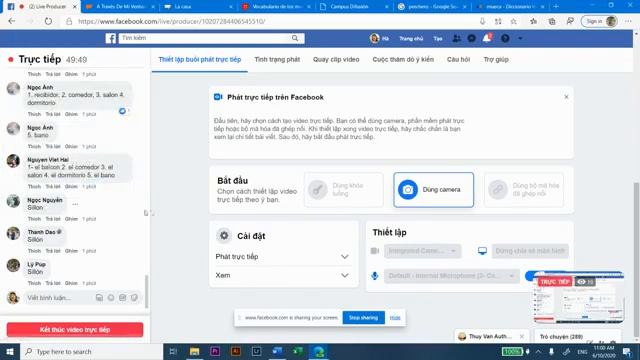Show hidden system tray icons chevron
Image resolution: width=640 pixels, height=360 pixels.
click(x=538, y=351)
